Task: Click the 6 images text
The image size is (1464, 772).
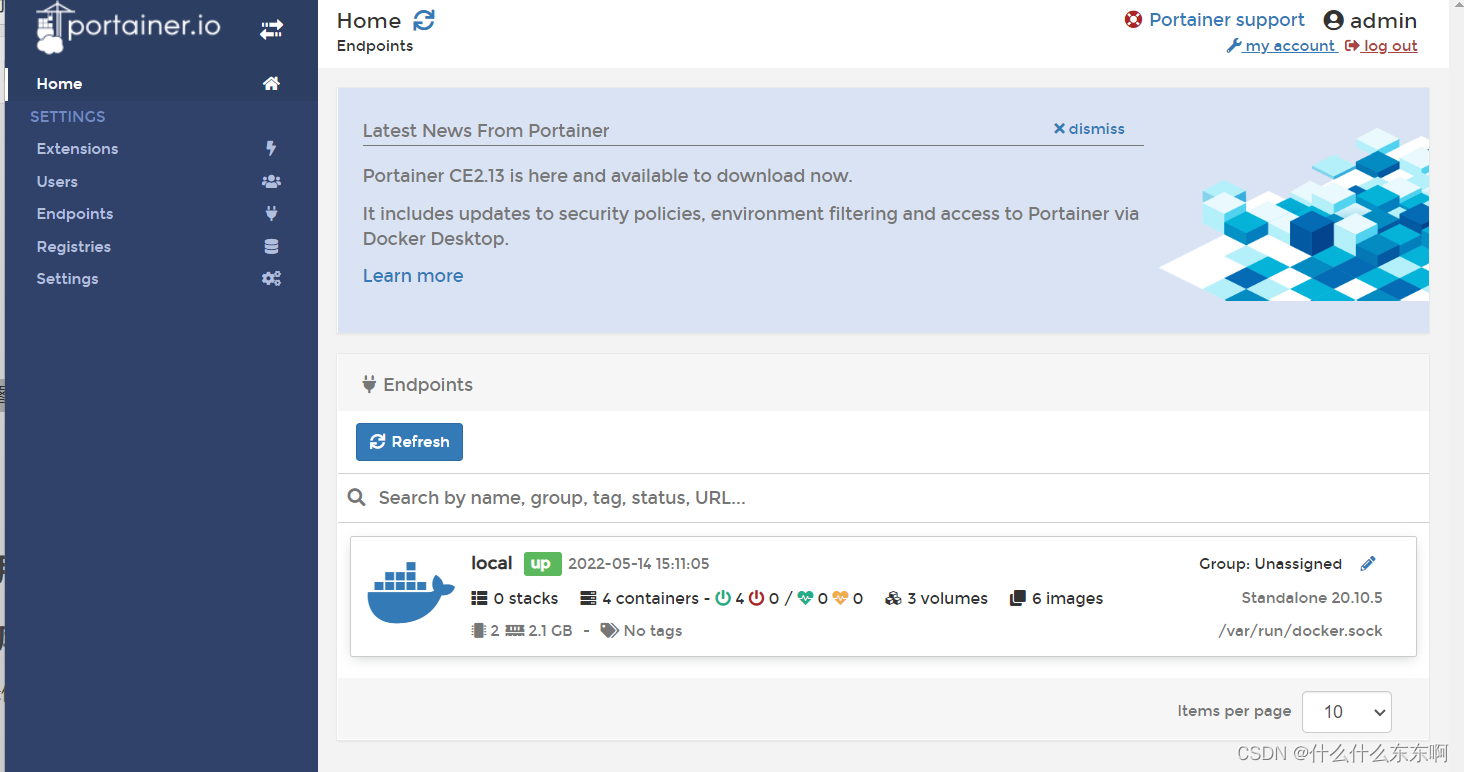Action: click(x=1067, y=599)
